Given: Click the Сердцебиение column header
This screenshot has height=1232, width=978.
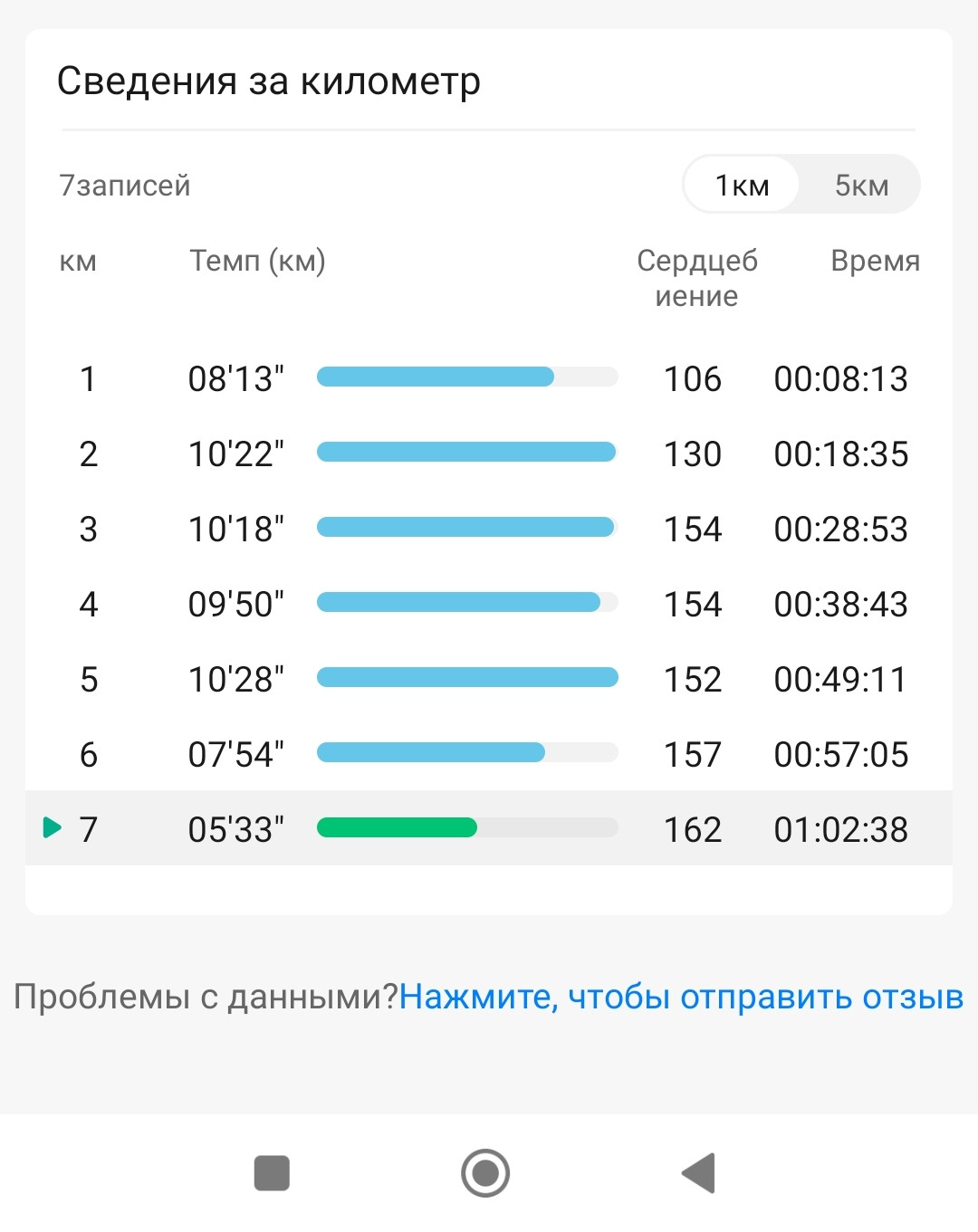Looking at the screenshot, I should (x=697, y=278).
